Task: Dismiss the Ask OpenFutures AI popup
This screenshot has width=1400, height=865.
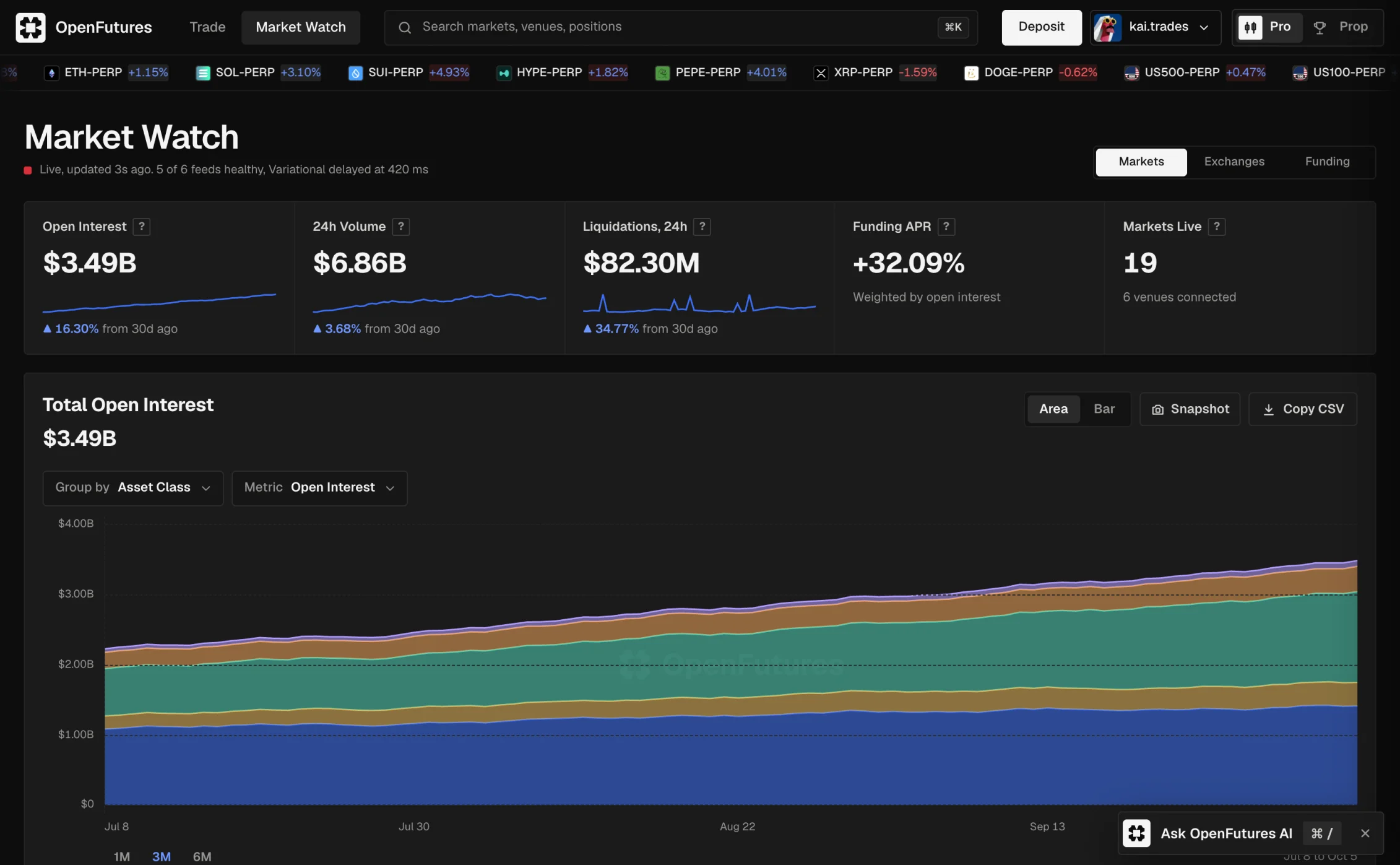Action: [1365, 833]
